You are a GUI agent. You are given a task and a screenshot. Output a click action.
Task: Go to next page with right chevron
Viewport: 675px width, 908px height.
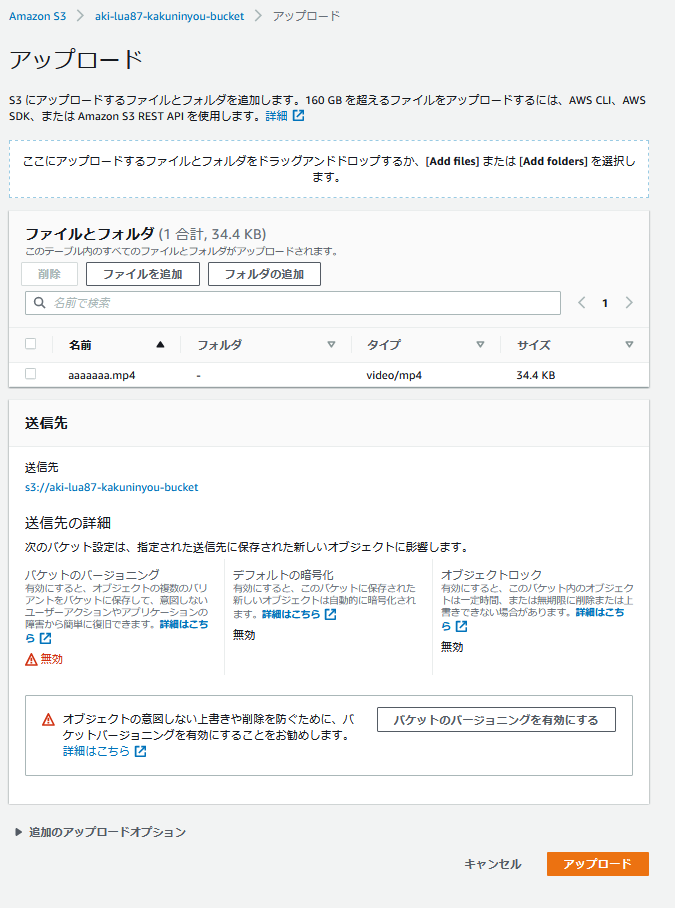pyautogui.click(x=629, y=302)
